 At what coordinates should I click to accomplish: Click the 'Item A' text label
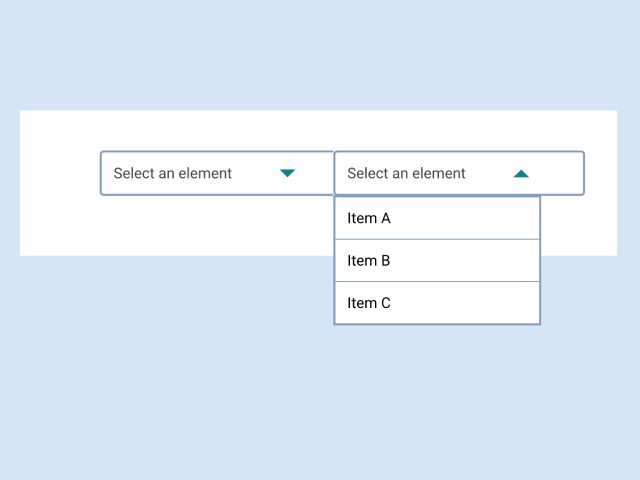(x=368, y=218)
